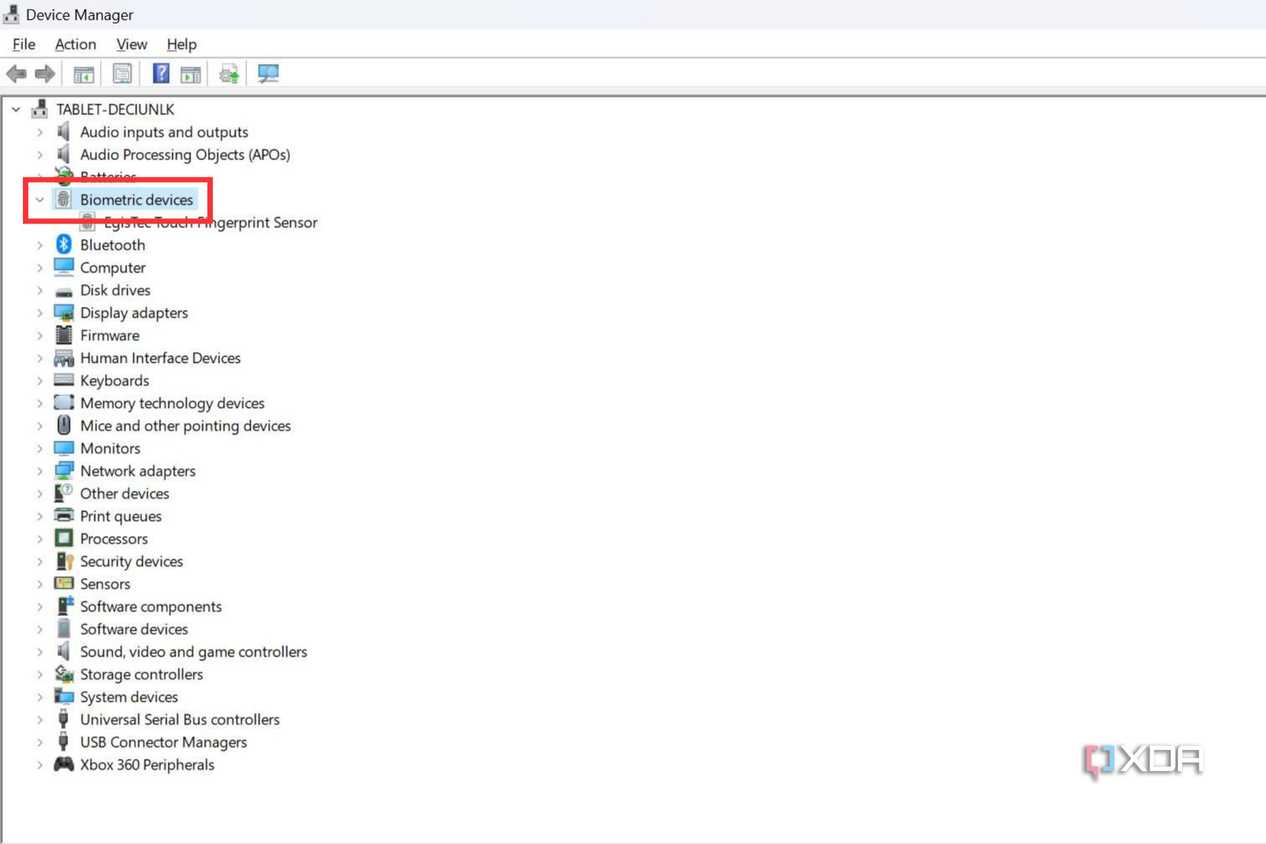Image resolution: width=1266 pixels, height=844 pixels.
Task: Select the 'Sensors' label
Action: 105,584
